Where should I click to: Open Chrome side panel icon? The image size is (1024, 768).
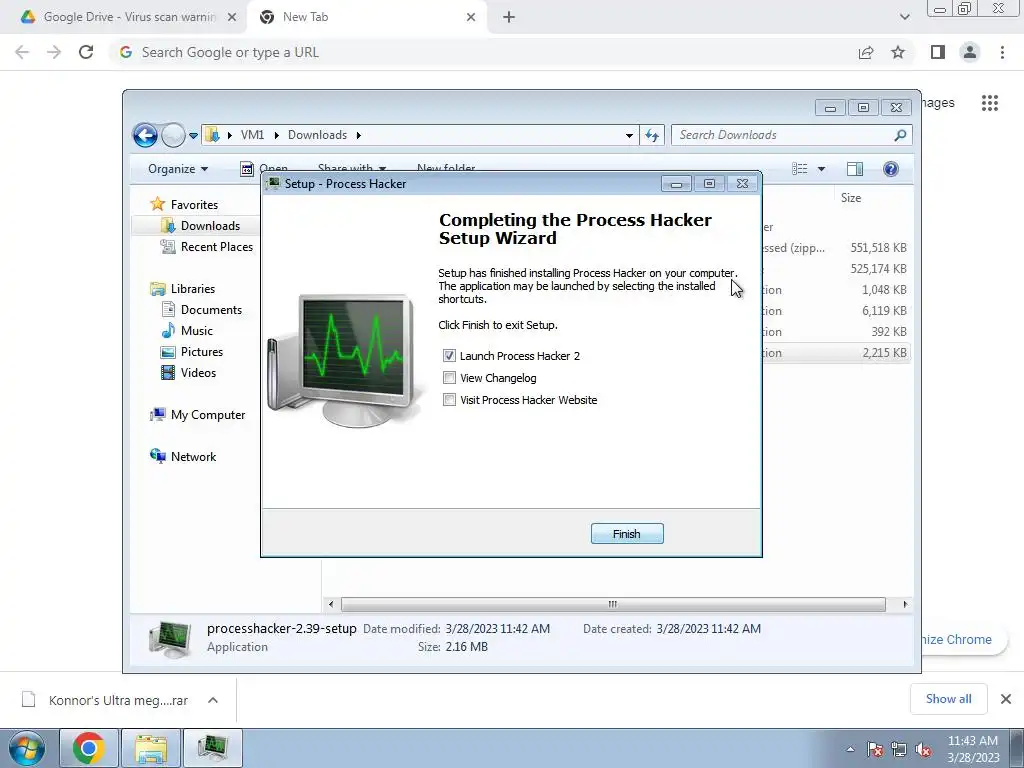pyautogui.click(x=938, y=52)
